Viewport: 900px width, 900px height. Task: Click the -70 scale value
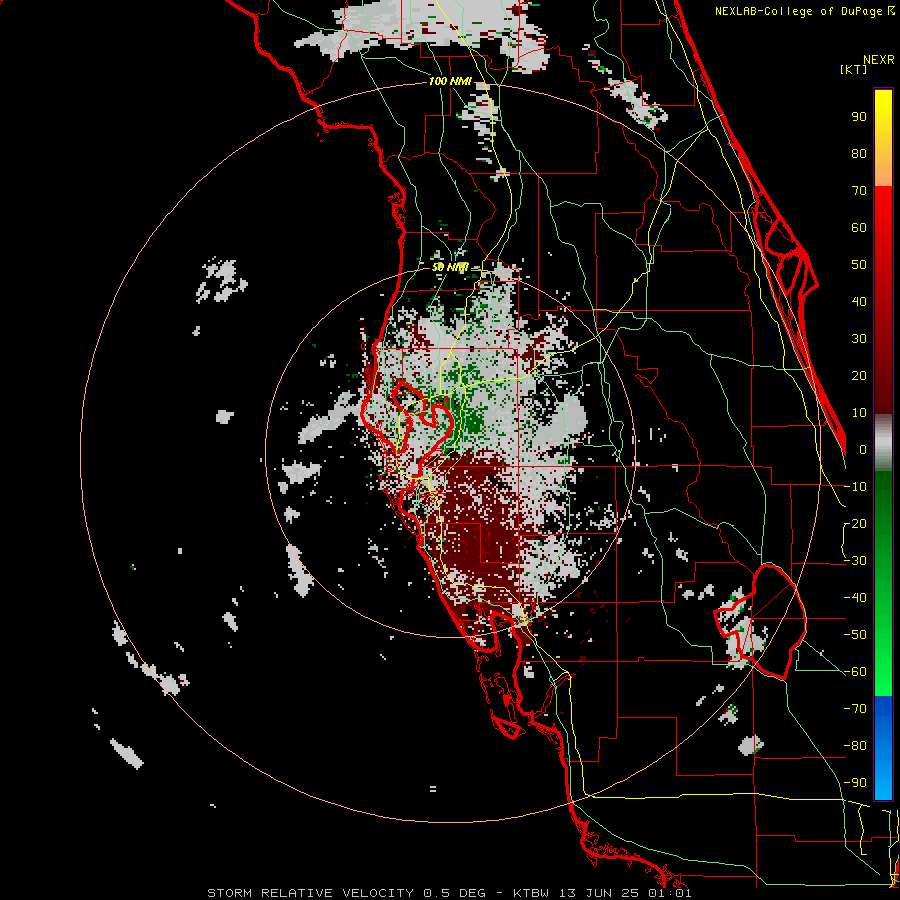coord(855,709)
